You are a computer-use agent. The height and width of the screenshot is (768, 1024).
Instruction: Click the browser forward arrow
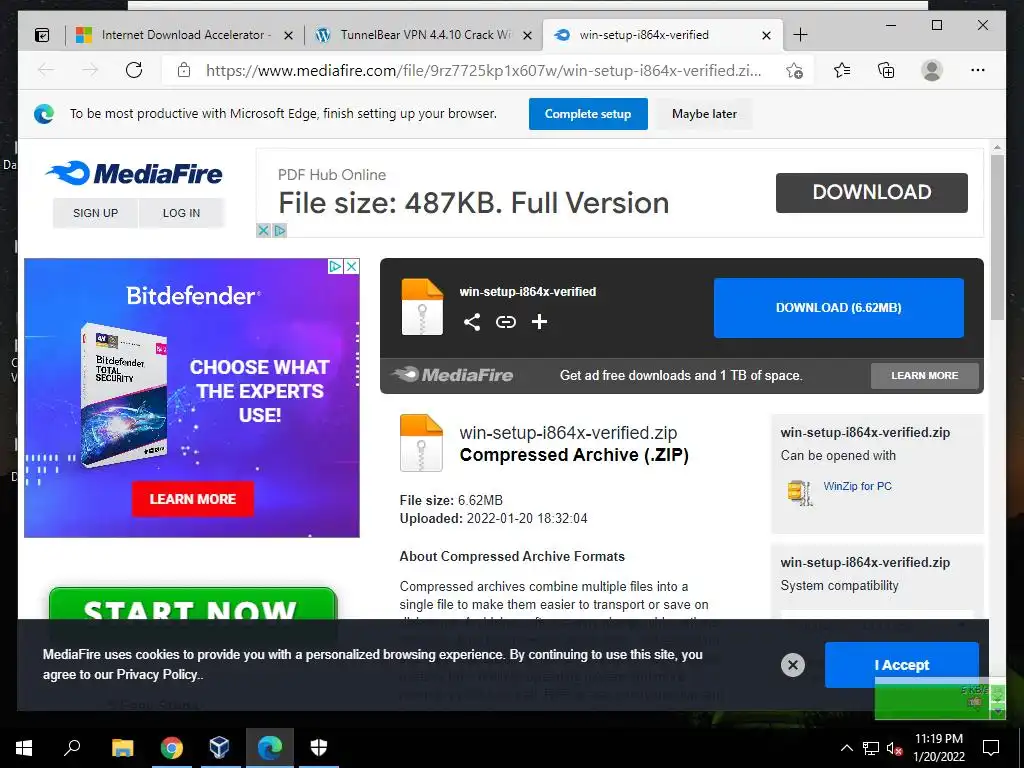pos(90,70)
